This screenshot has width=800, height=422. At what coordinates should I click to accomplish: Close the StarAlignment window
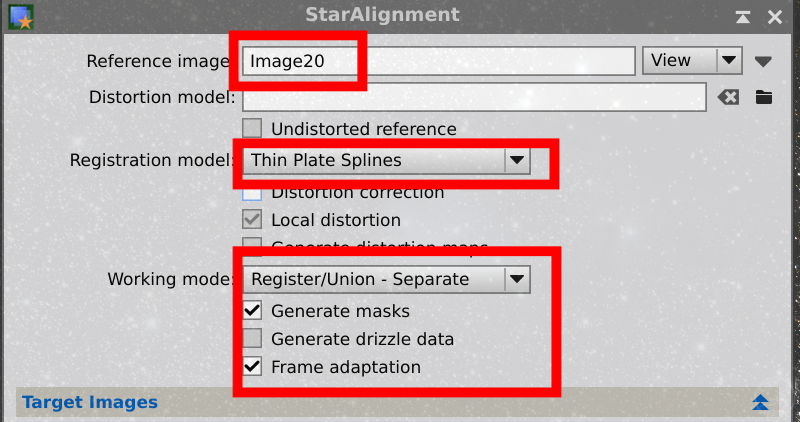(x=775, y=17)
